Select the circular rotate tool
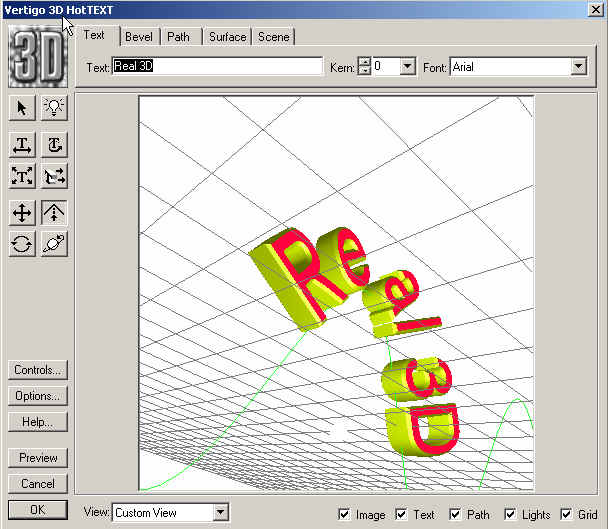The height and width of the screenshot is (529, 608). point(22,244)
